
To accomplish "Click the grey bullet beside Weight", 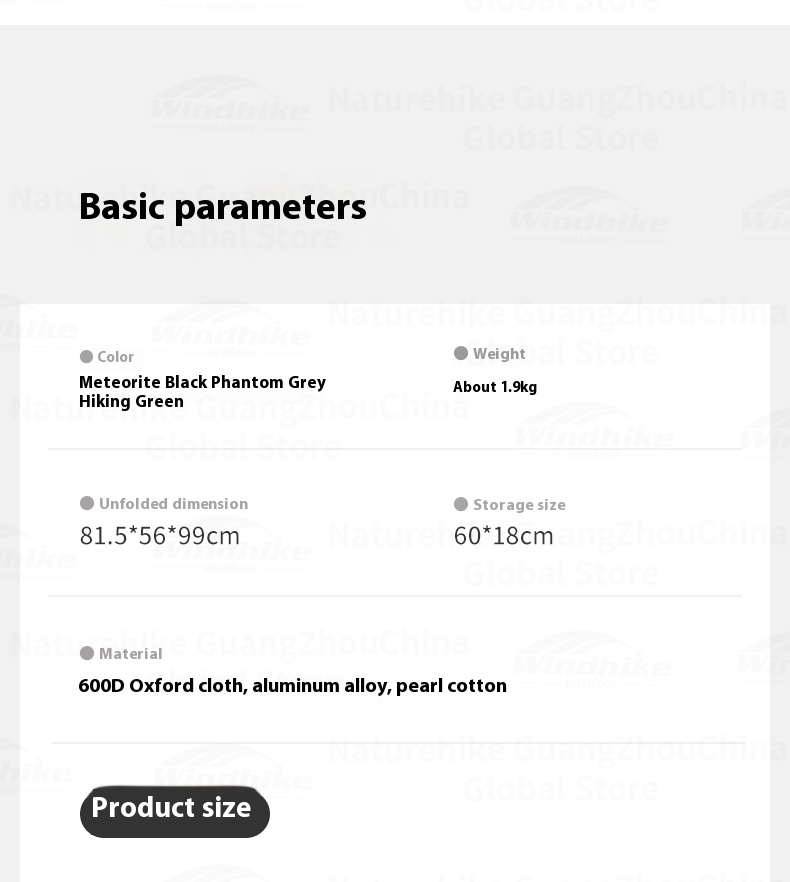I will (x=461, y=353).
